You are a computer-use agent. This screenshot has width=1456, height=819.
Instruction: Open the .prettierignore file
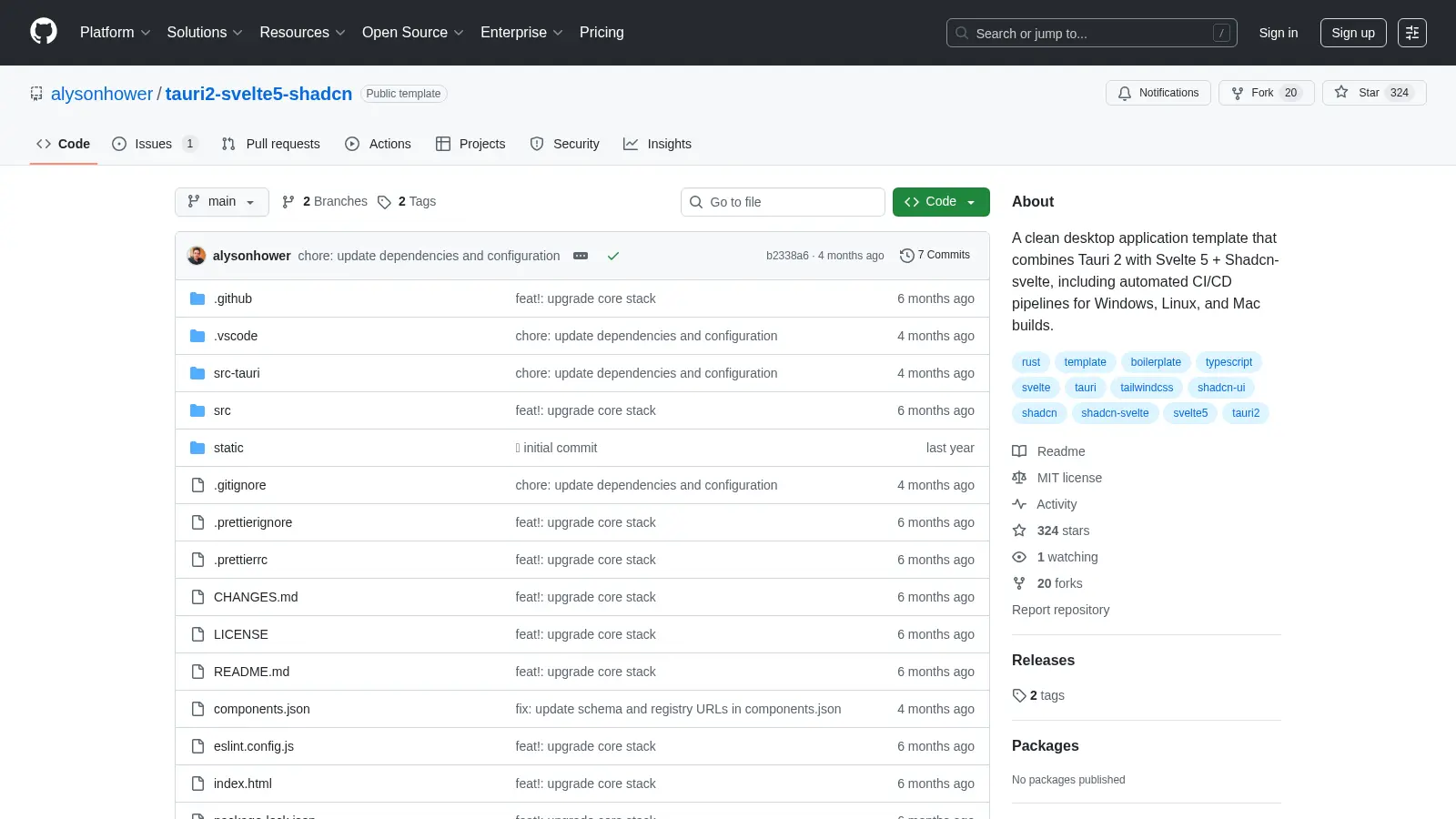(x=253, y=522)
